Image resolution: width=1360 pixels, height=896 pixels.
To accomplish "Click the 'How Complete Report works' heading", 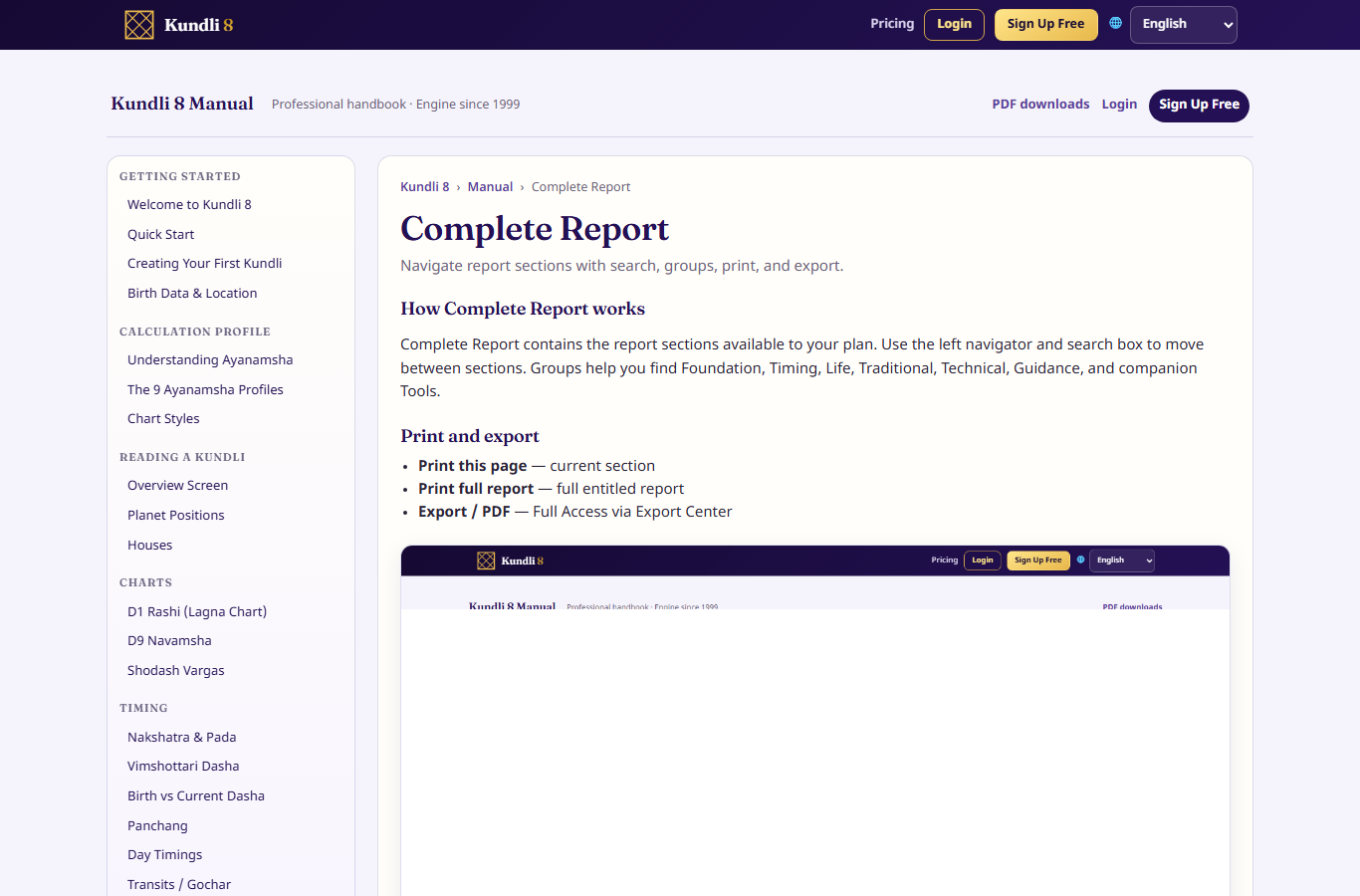I will tap(523, 309).
